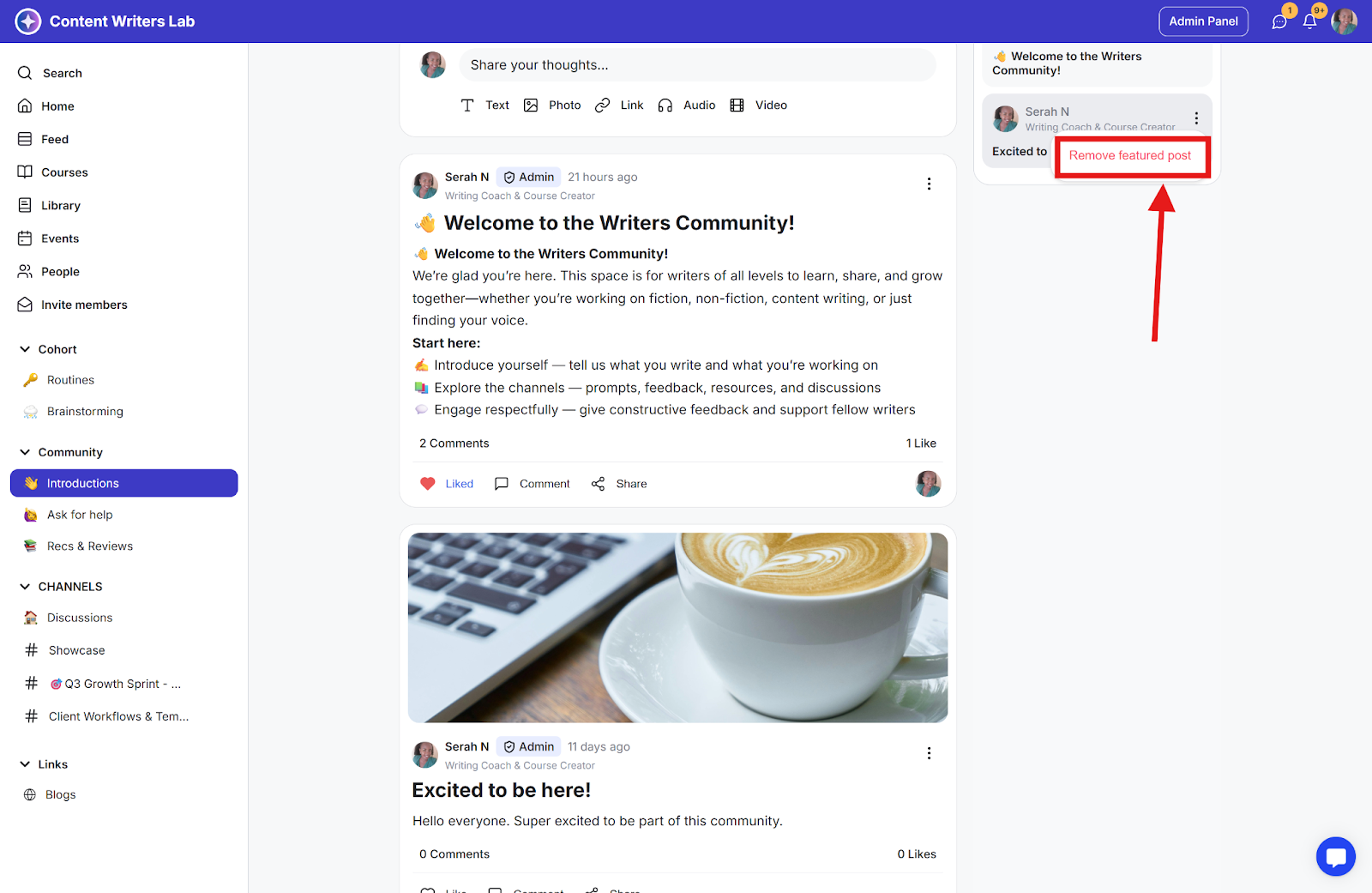The height and width of the screenshot is (893, 1372).
Task: Go to Courses in the sidebar
Action: point(64,172)
